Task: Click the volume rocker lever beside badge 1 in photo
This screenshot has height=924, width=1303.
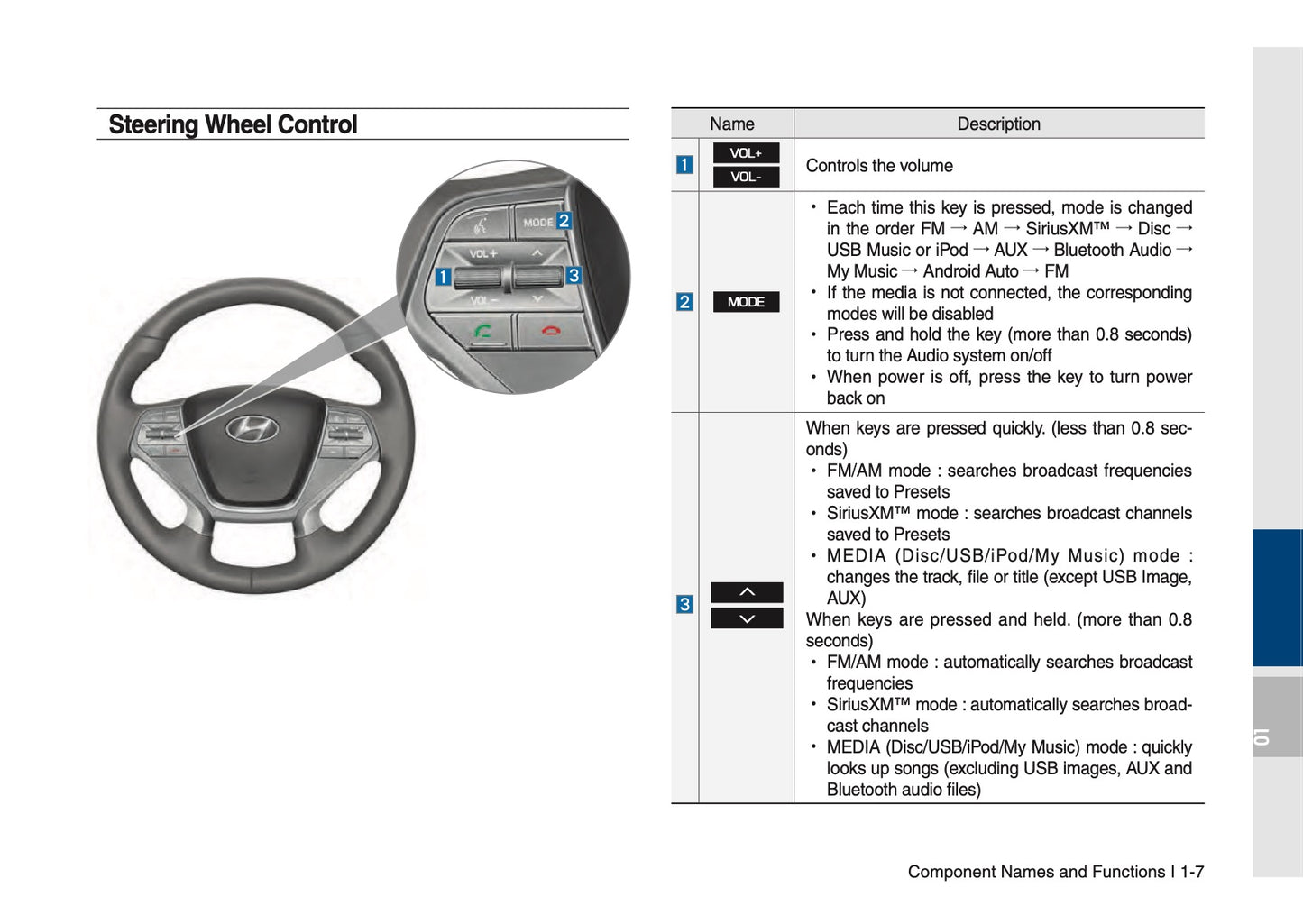Action: pyautogui.click(x=478, y=277)
